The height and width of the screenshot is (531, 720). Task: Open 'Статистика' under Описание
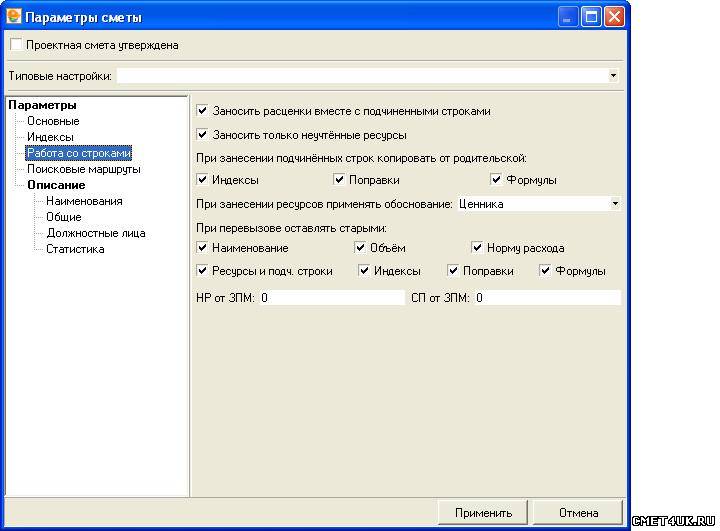click(x=75, y=249)
